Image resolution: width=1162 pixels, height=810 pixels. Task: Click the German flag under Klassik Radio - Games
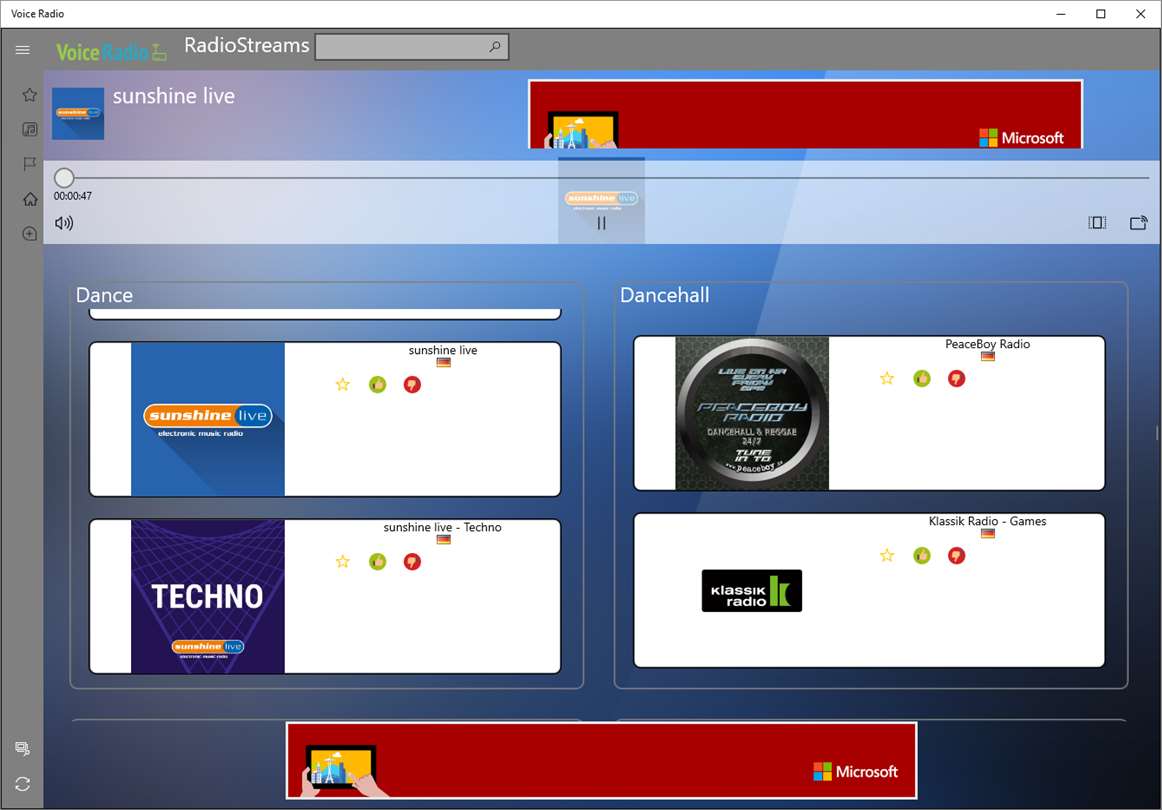[987, 534]
